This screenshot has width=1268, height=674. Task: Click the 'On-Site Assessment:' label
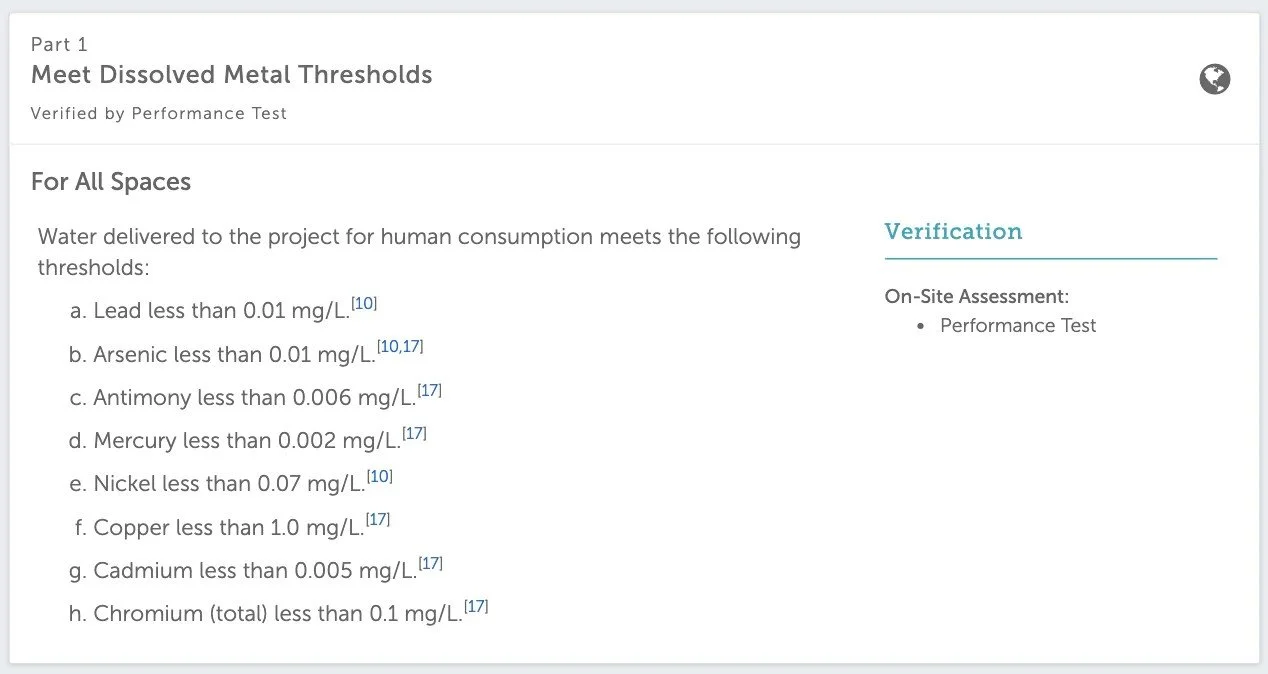click(x=977, y=296)
